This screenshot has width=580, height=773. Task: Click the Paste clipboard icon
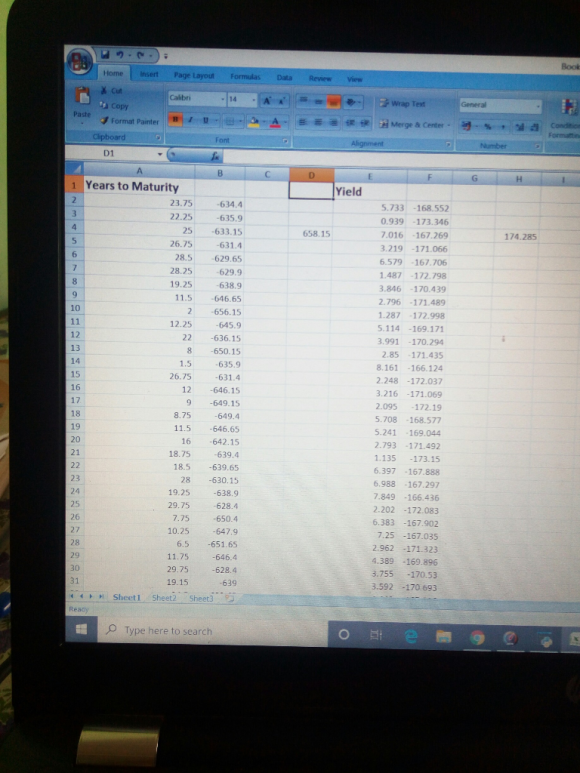click(82, 96)
